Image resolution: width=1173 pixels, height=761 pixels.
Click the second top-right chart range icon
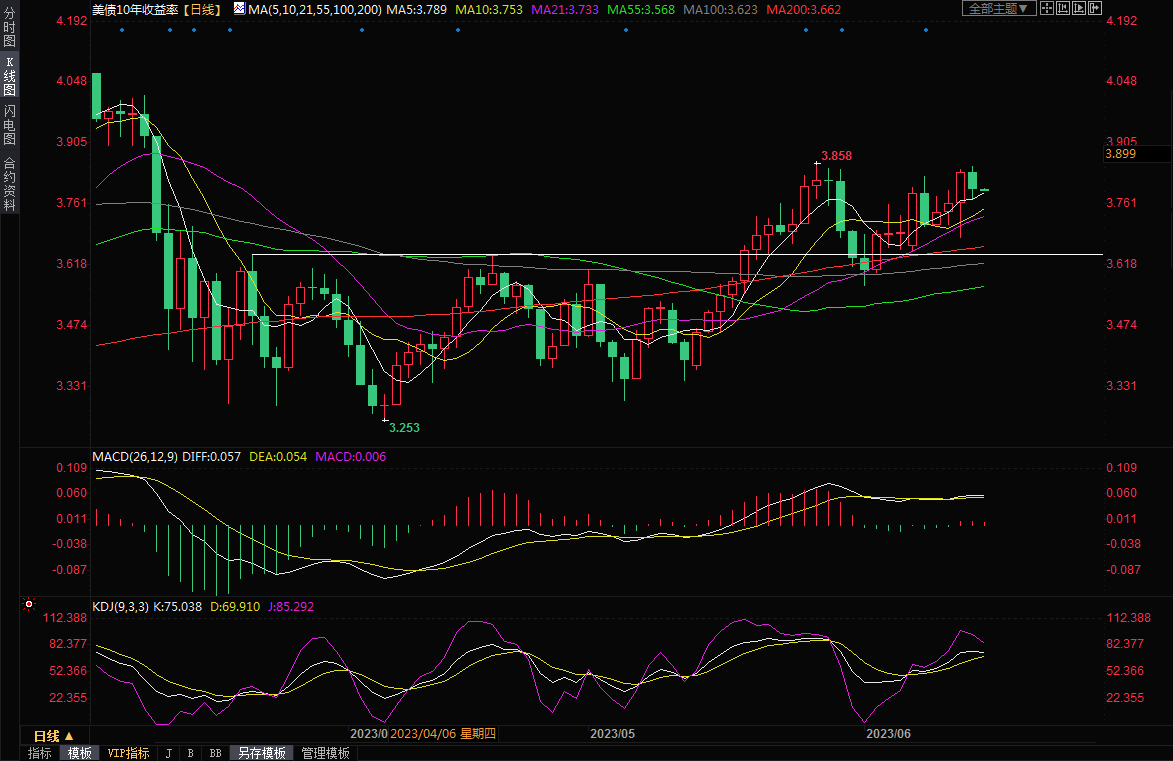tap(1063, 8)
